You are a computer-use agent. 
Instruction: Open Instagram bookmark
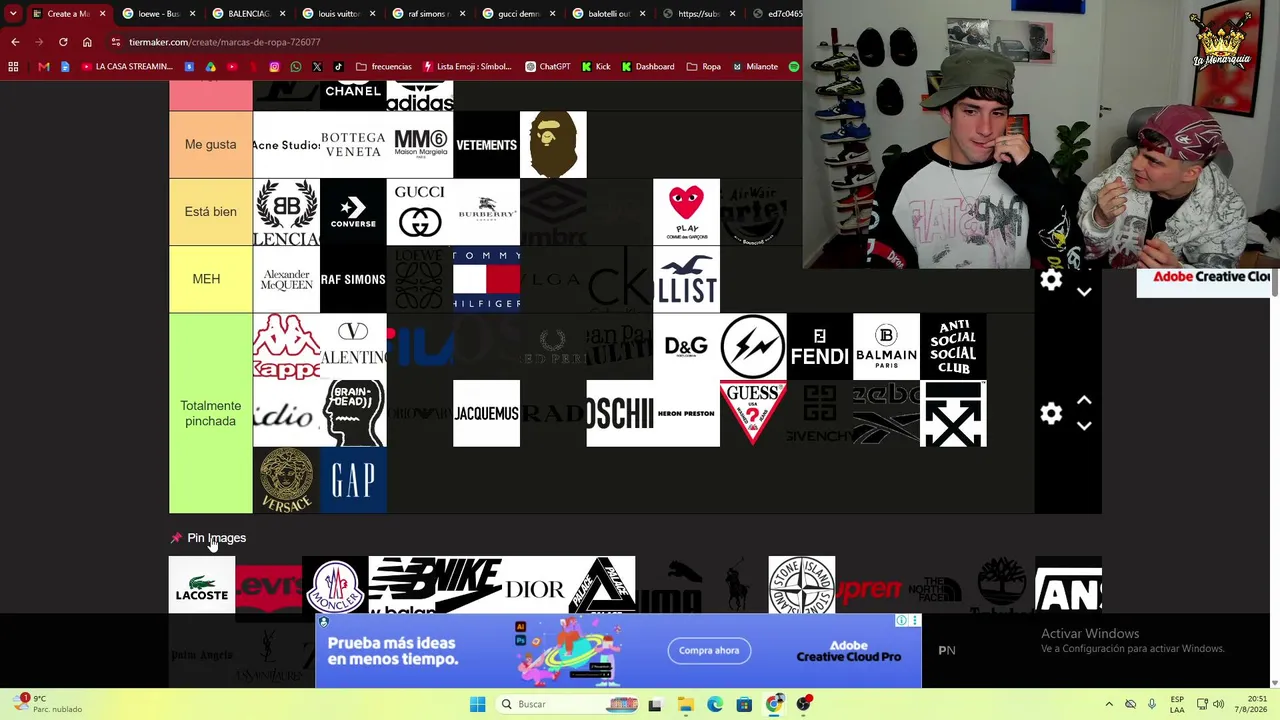click(x=274, y=67)
